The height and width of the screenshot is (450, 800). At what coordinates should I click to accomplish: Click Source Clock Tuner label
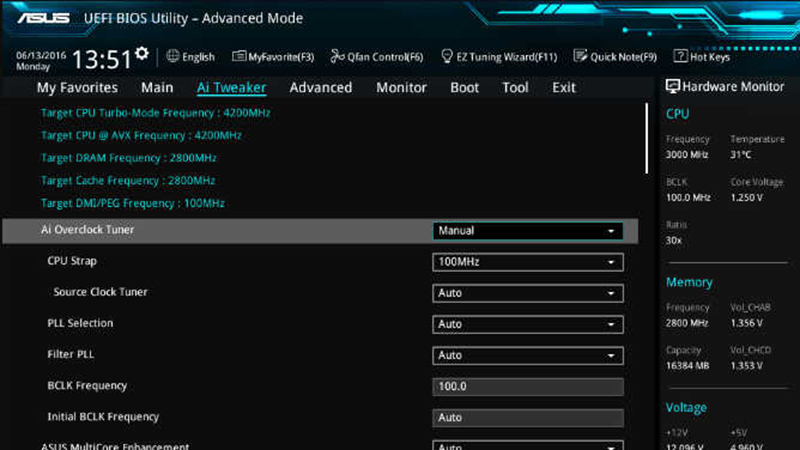coord(101,292)
